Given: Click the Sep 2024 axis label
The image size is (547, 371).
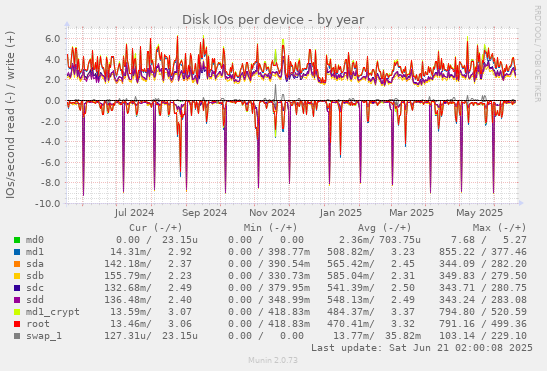Looking at the screenshot, I should [x=204, y=213].
